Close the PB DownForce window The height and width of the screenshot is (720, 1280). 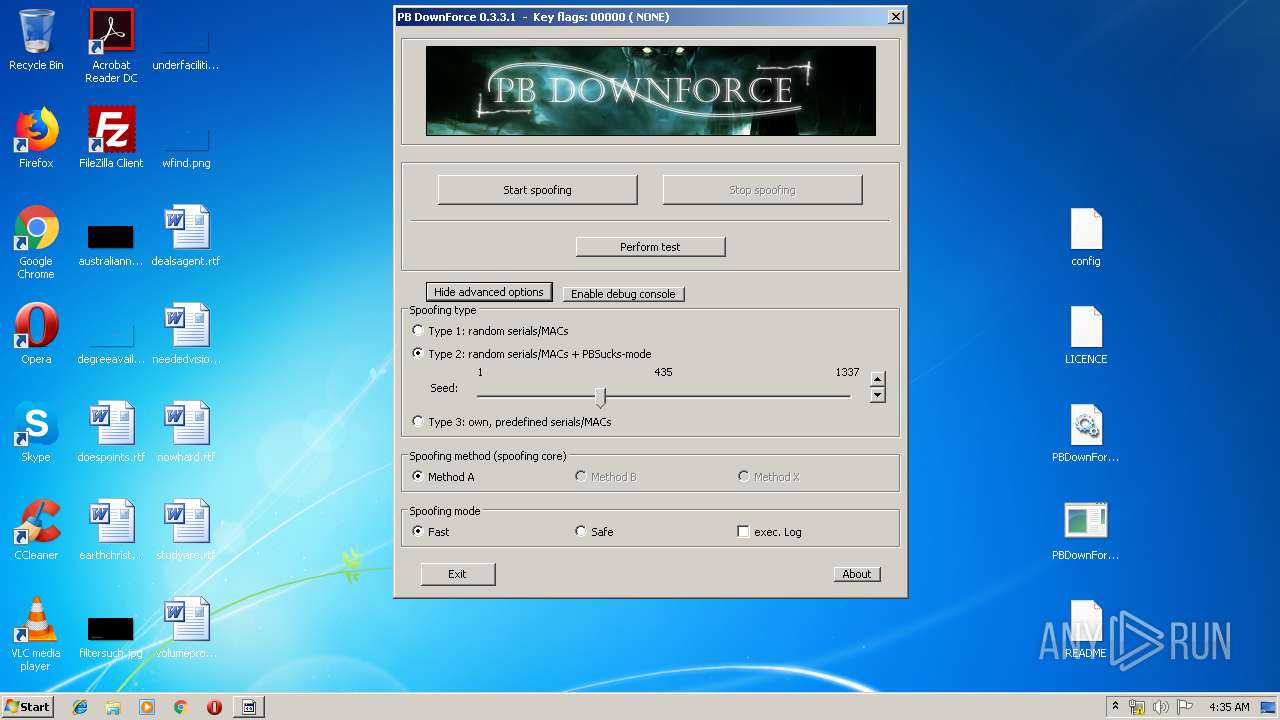(x=896, y=17)
